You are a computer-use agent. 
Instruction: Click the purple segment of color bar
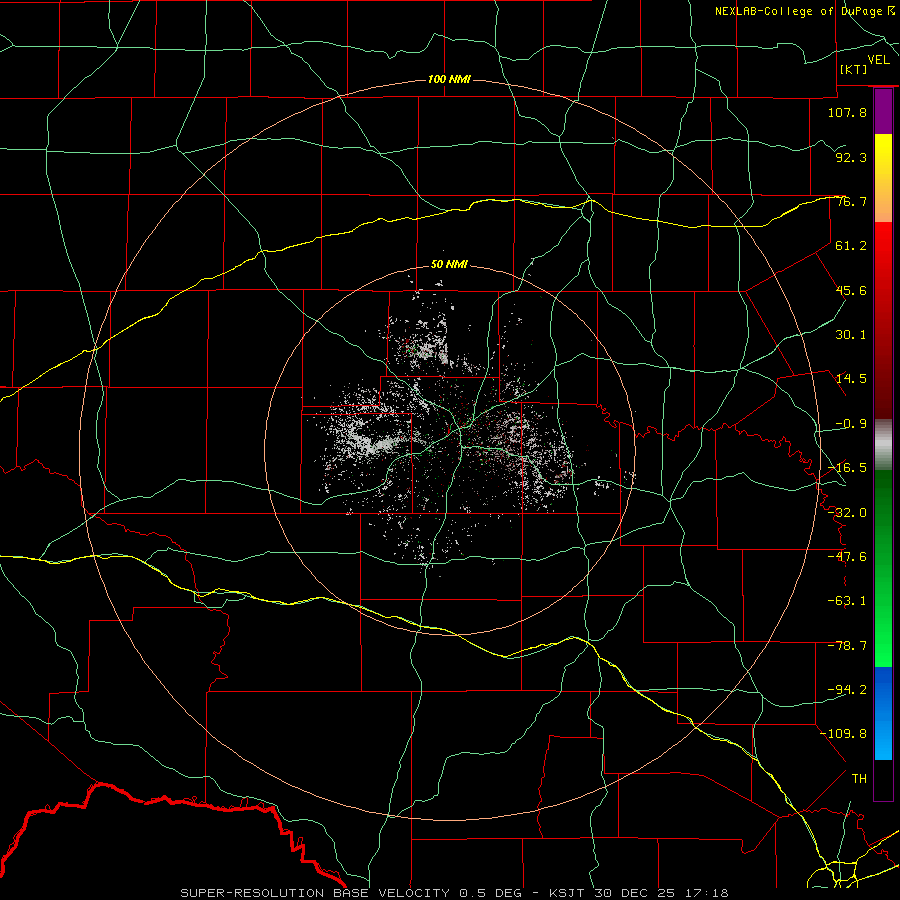[883, 112]
